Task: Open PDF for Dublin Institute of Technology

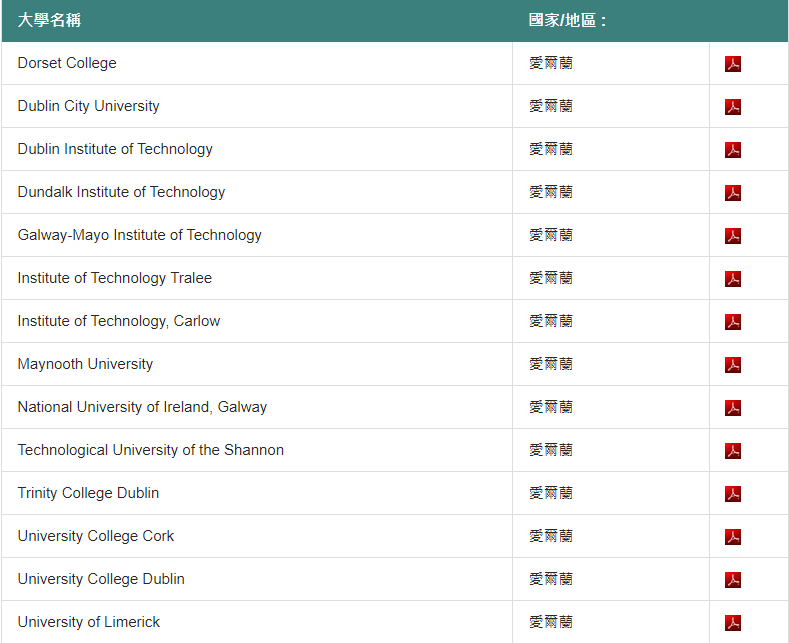Action: (733, 150)
